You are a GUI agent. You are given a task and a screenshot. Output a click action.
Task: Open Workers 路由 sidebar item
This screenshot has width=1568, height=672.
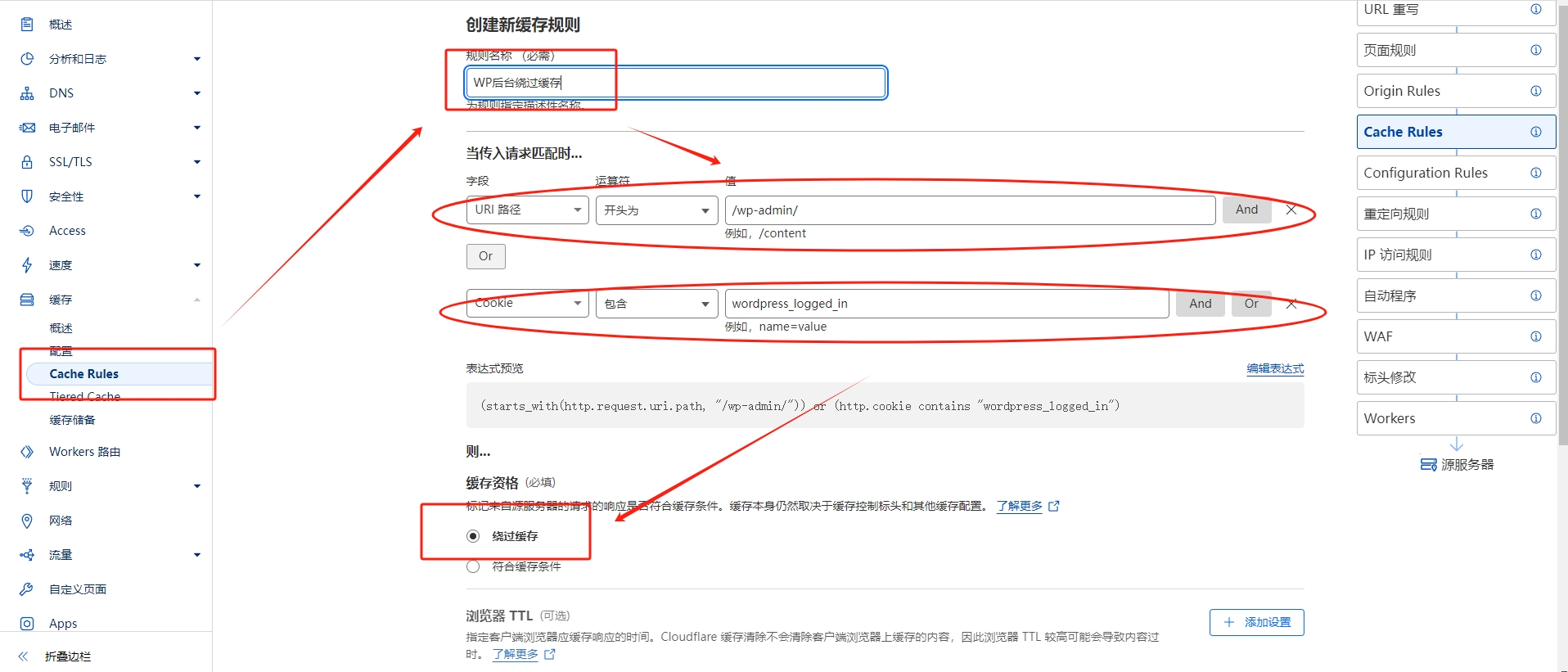(85, 452)
